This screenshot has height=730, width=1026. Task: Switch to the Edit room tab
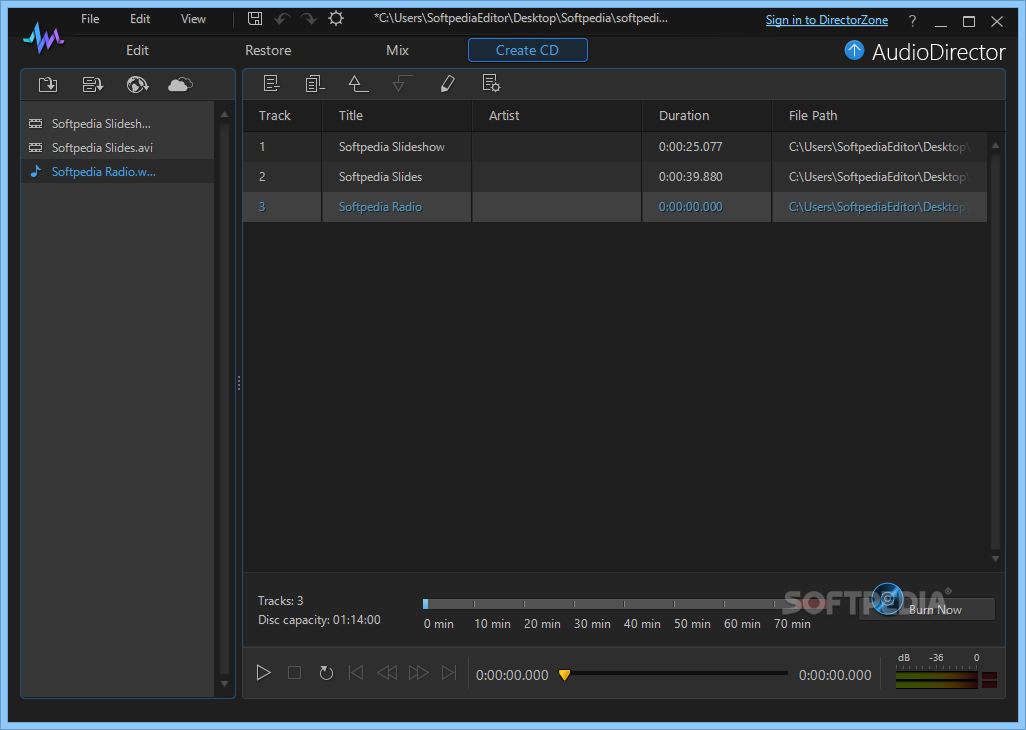(137, 50)
